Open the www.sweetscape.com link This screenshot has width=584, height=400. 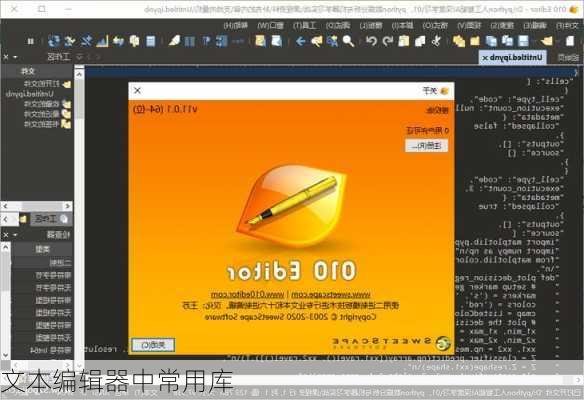[x=331, y=294]
